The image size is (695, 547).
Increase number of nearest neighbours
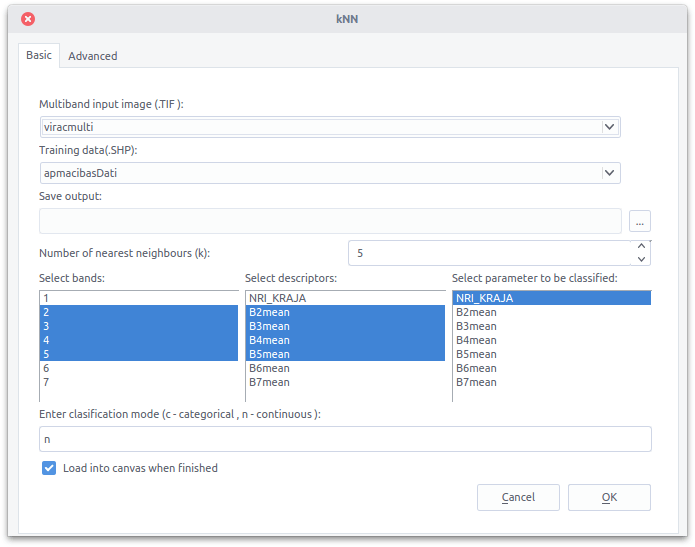point(641,246)
